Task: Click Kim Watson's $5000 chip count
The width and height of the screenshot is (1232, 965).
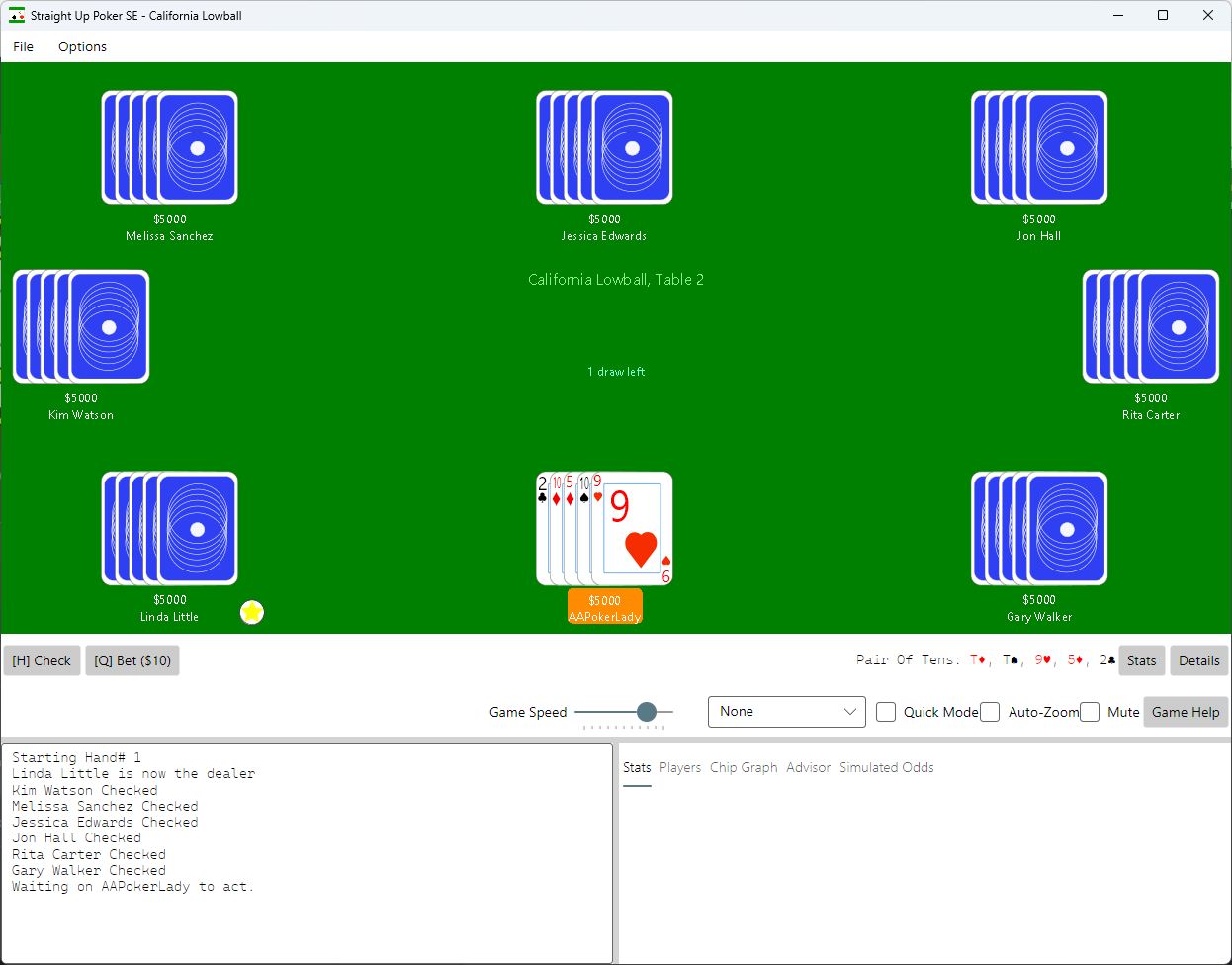Action: point(81,398)
